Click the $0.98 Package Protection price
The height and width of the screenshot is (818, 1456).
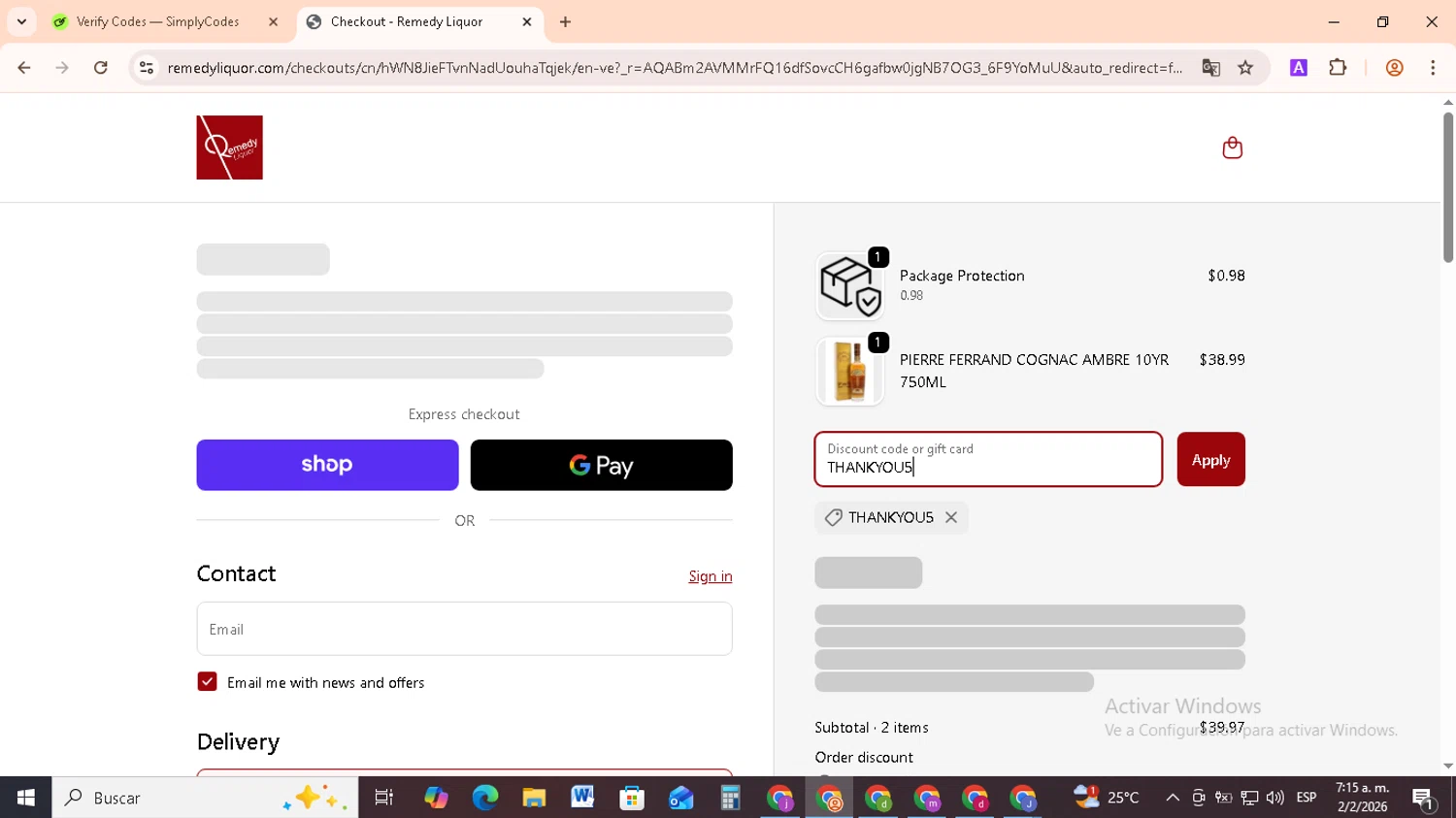click(1226, 276)
